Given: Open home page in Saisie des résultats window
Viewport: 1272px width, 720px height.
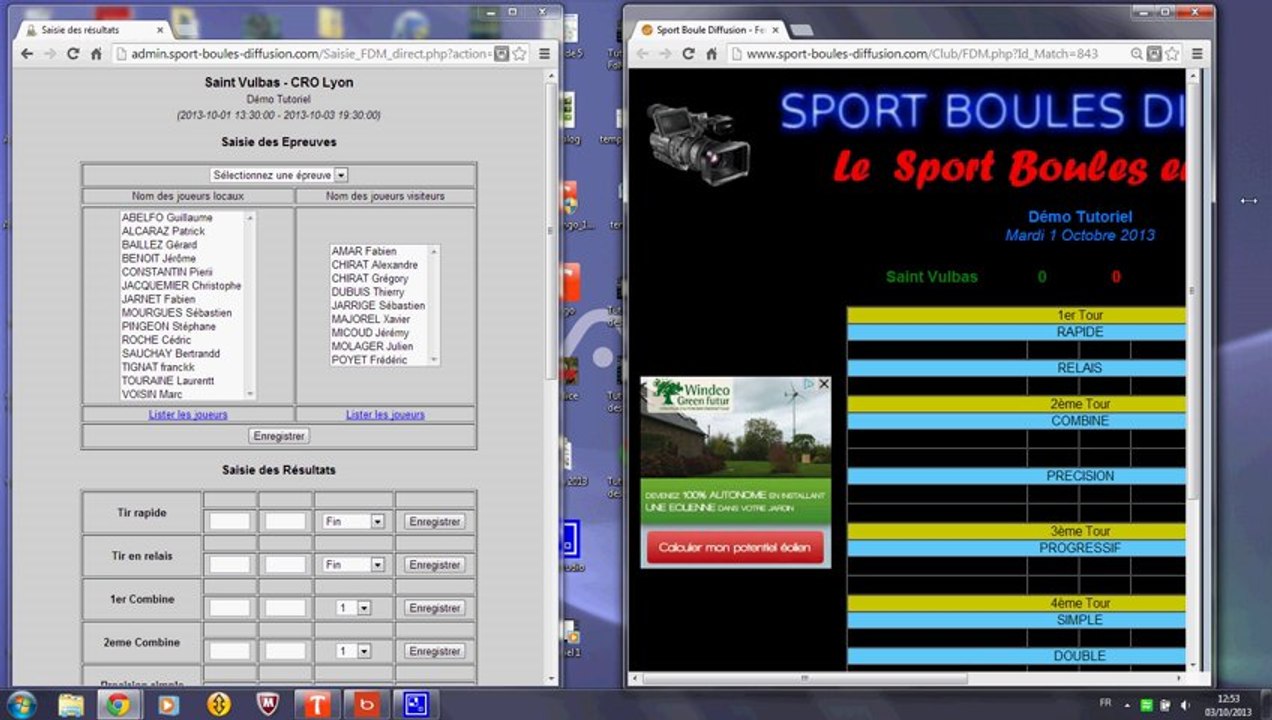Looking at the screenshot, I should [96, 54].
